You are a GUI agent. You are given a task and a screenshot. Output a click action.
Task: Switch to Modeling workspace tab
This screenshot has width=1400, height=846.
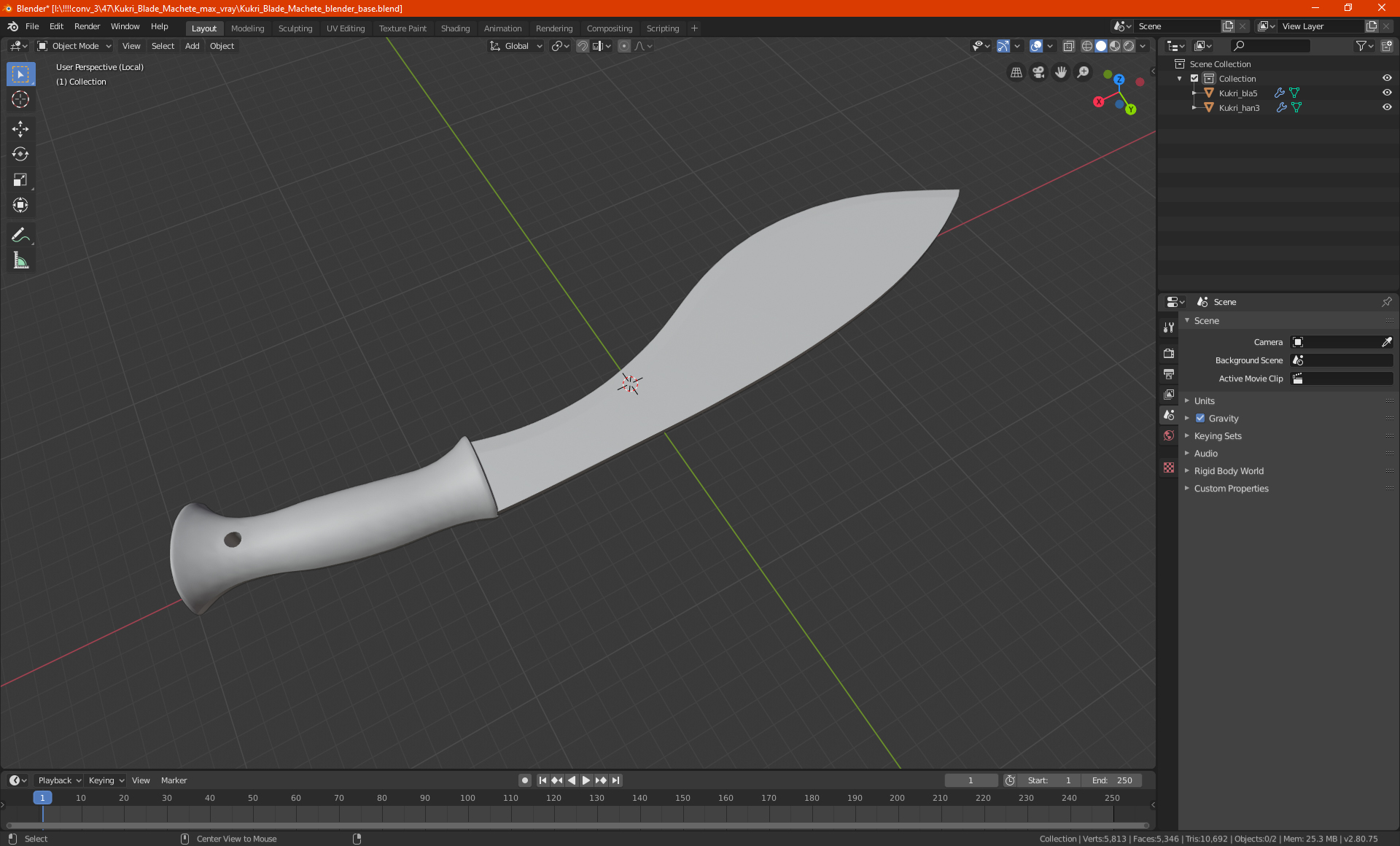tap(247, 28)
